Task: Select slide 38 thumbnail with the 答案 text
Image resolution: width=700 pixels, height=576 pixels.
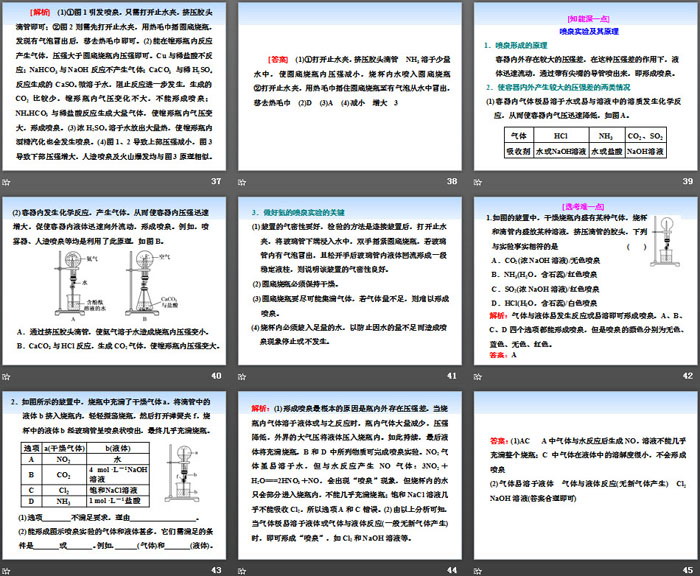Action: click(x=350, y=85)
